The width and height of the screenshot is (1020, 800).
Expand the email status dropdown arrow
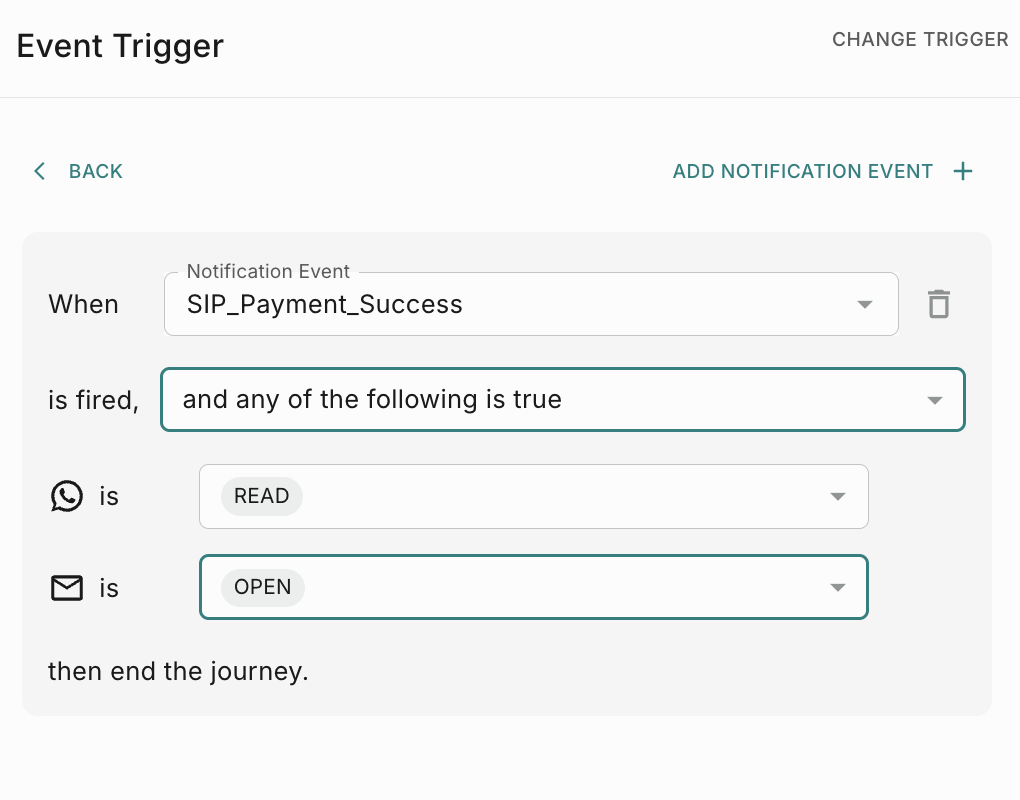pyautogui.click(x=838, y=587)
